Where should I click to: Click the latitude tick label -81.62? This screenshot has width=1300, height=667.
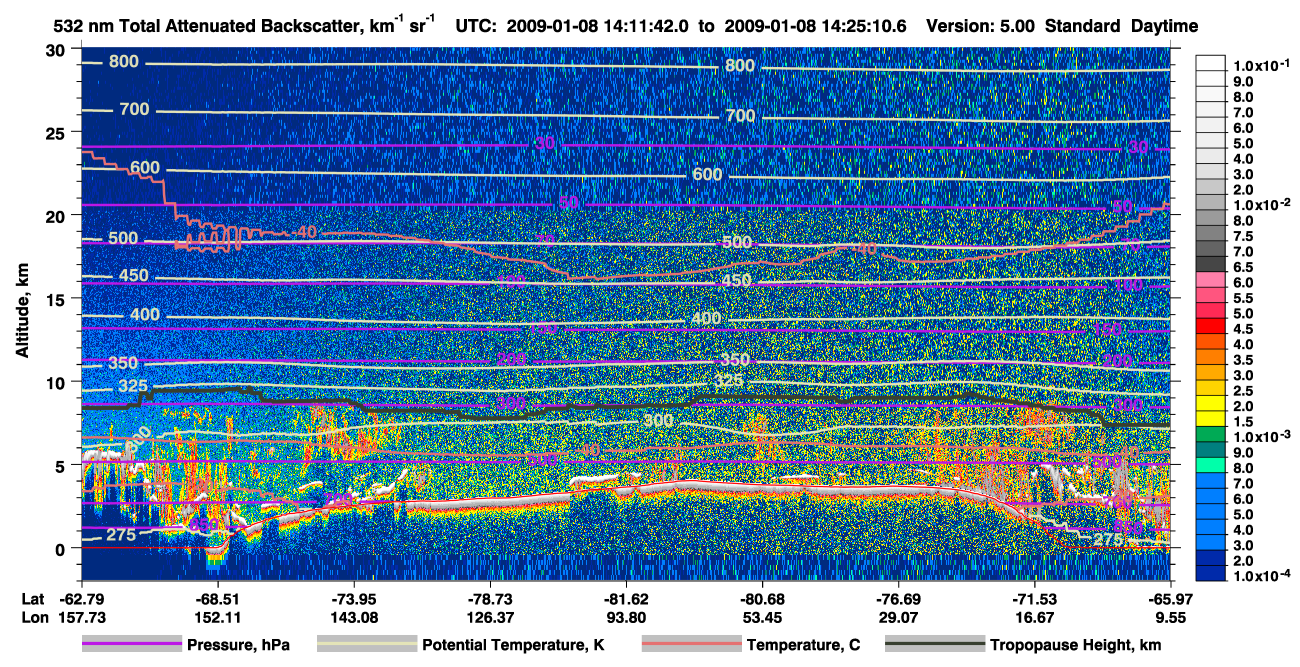pos(626,598)
